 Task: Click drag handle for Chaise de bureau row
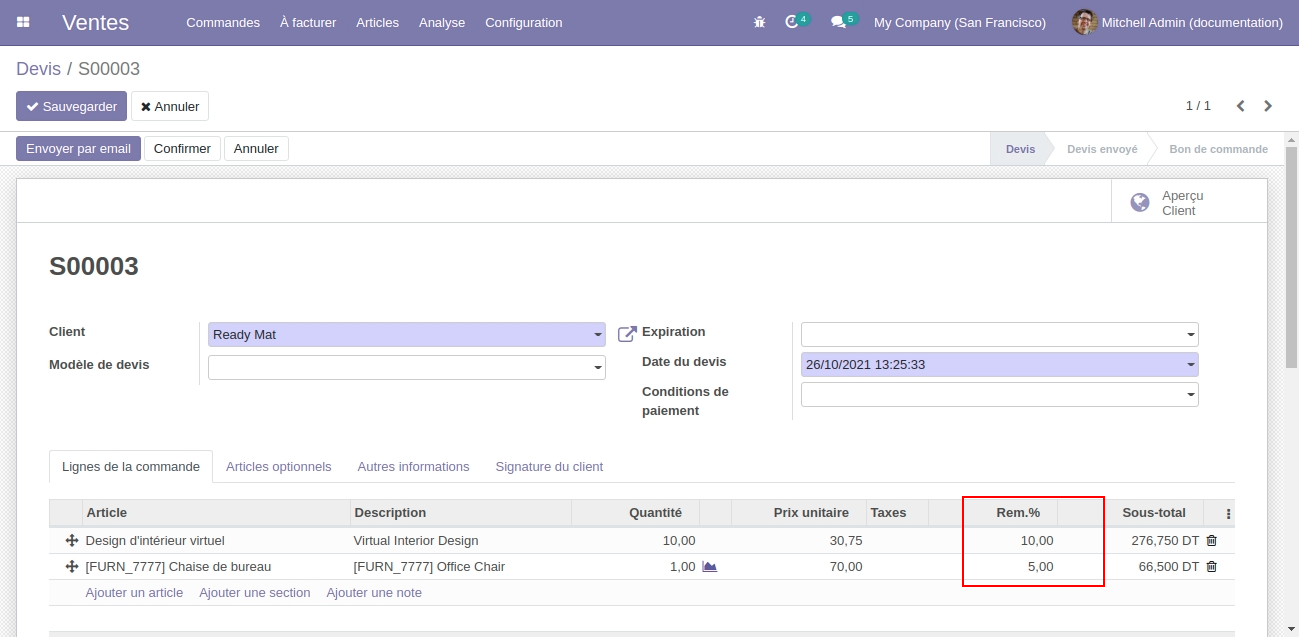71,567
